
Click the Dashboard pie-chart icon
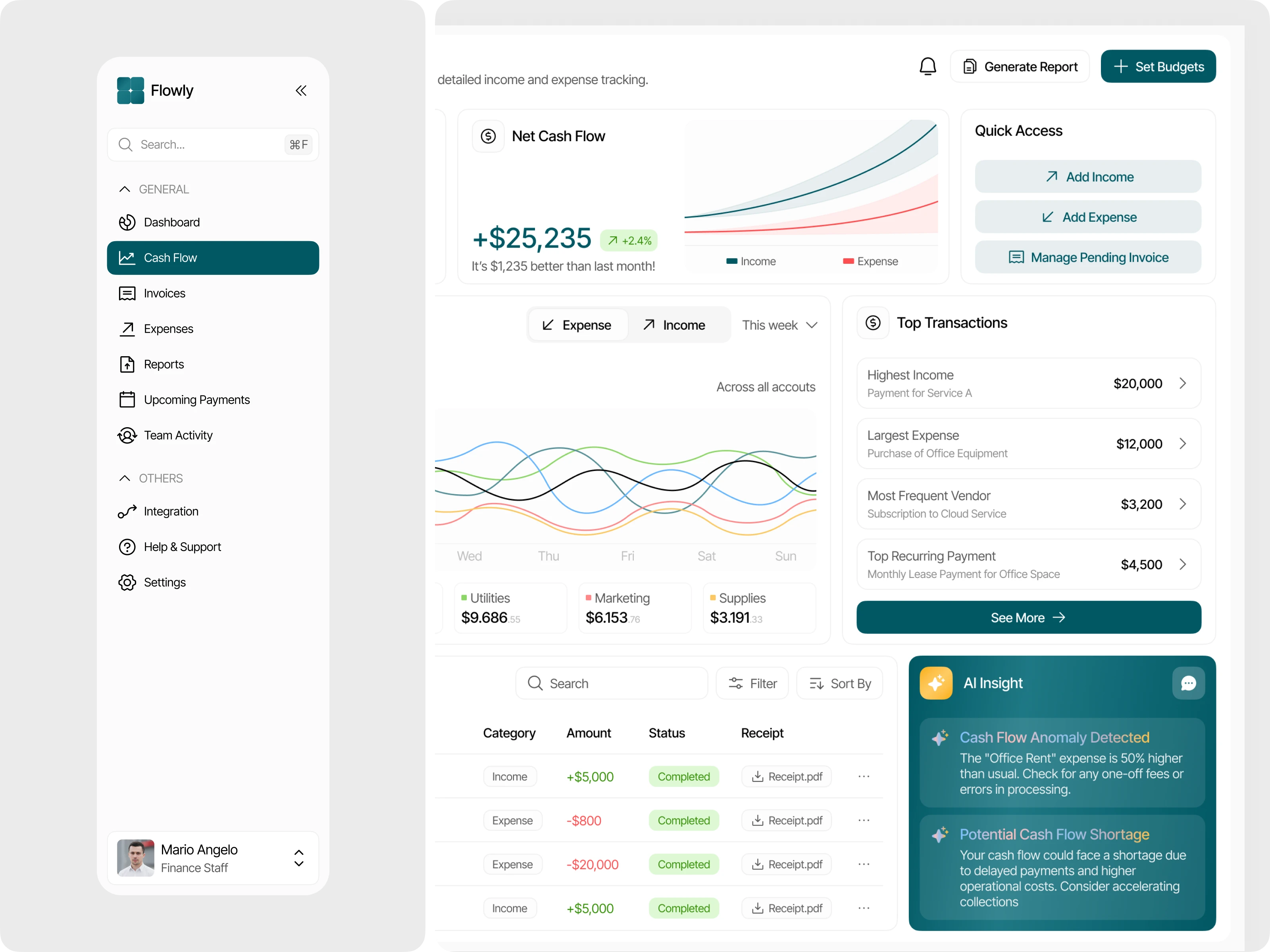pos(127,222)
